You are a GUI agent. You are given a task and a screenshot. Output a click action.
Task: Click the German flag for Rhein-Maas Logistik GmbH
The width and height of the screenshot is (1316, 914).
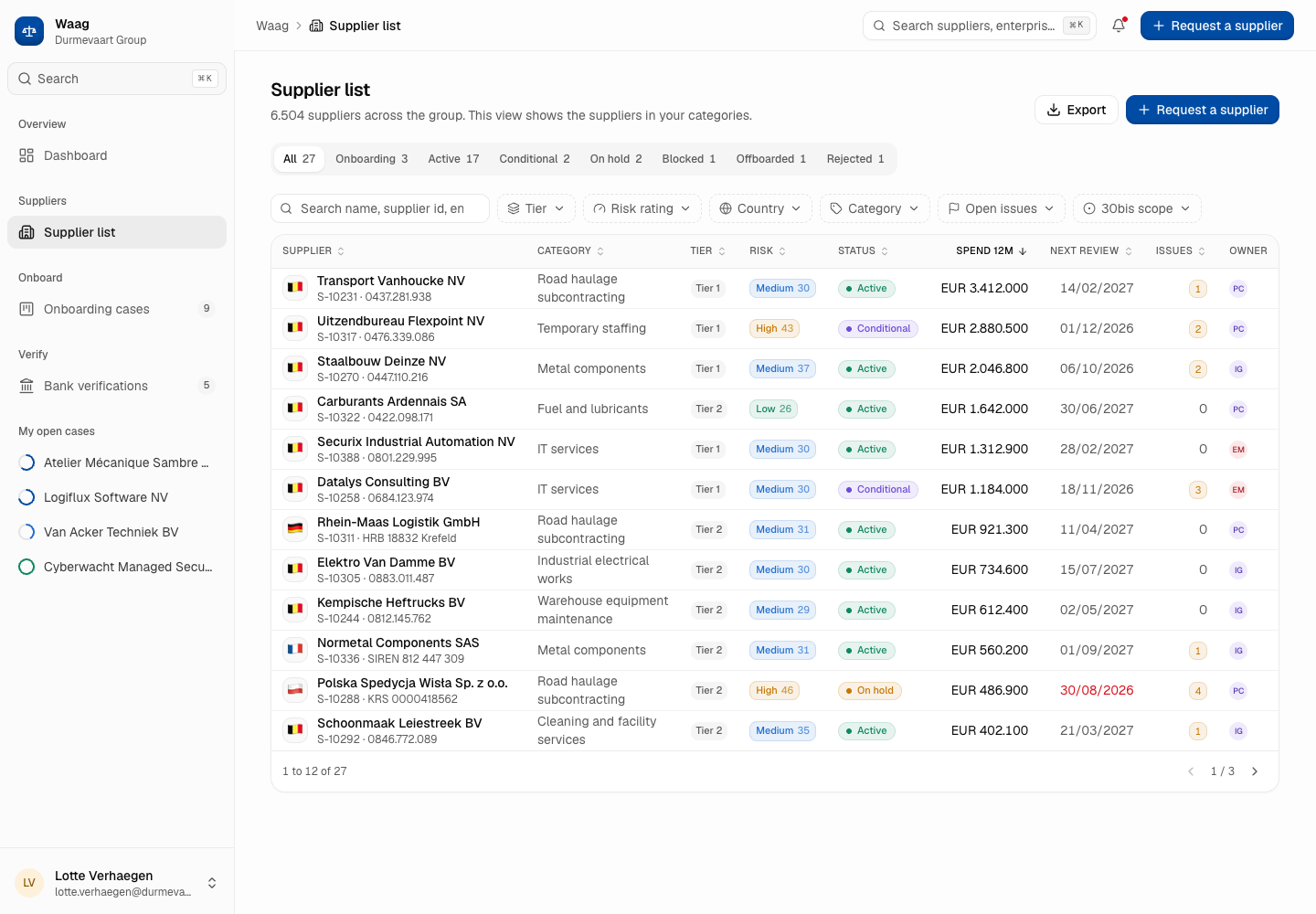295,529
